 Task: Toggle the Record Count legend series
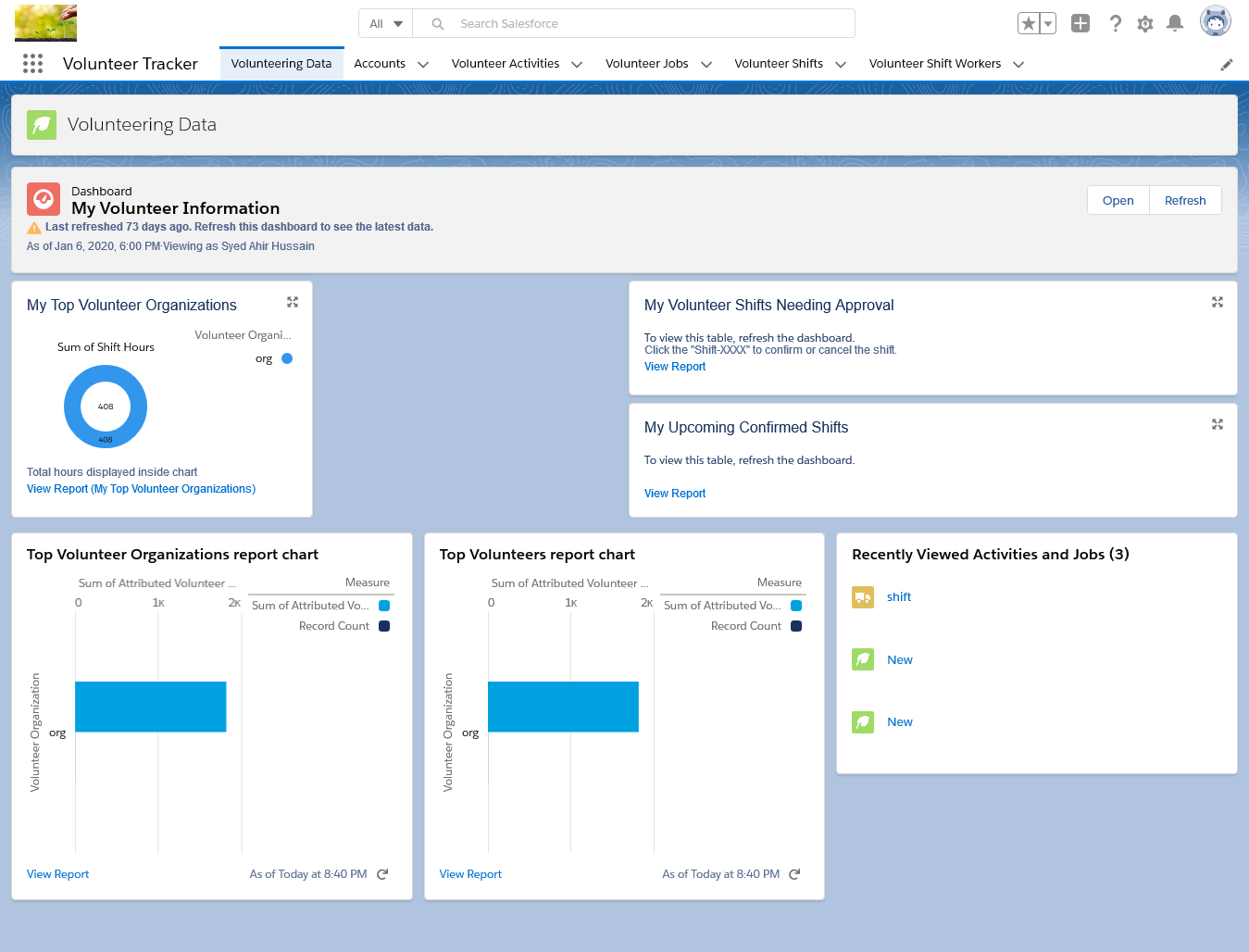point(385,625)
